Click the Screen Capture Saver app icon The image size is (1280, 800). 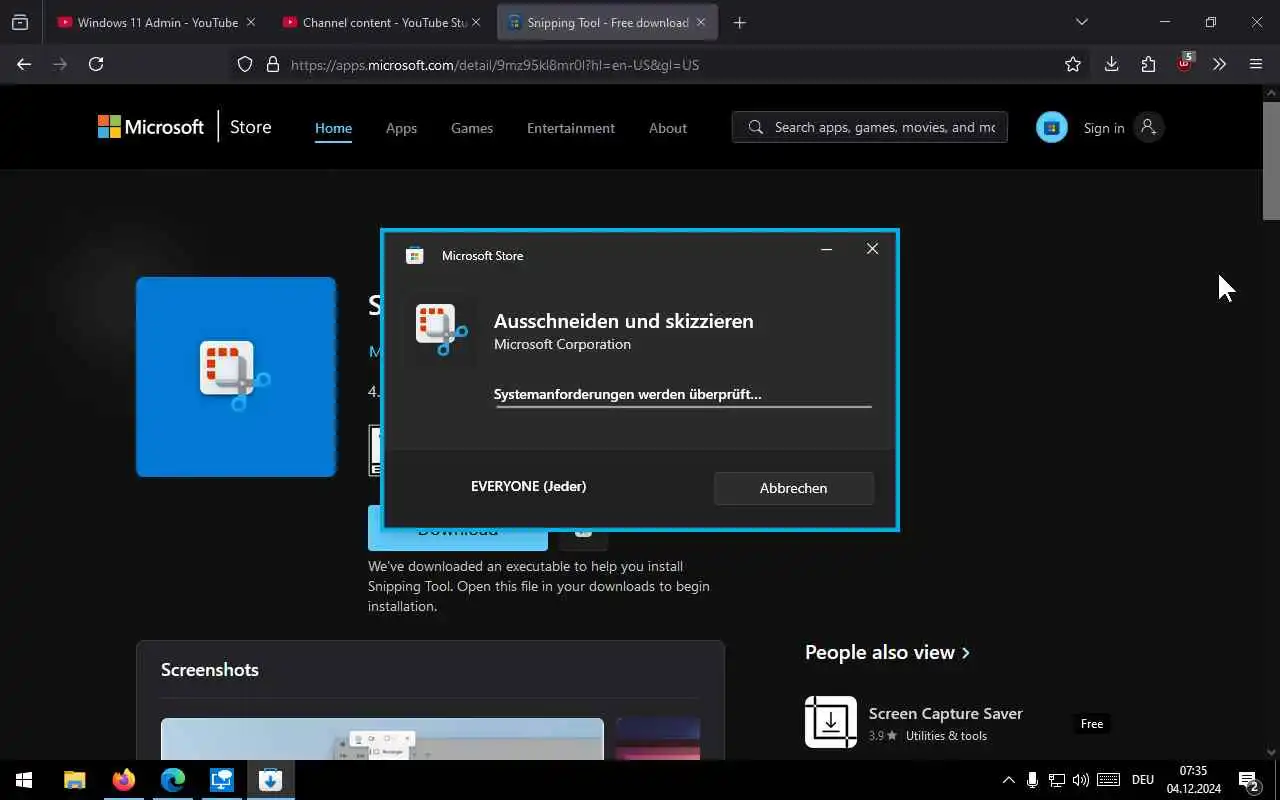(x=831, y=722)
